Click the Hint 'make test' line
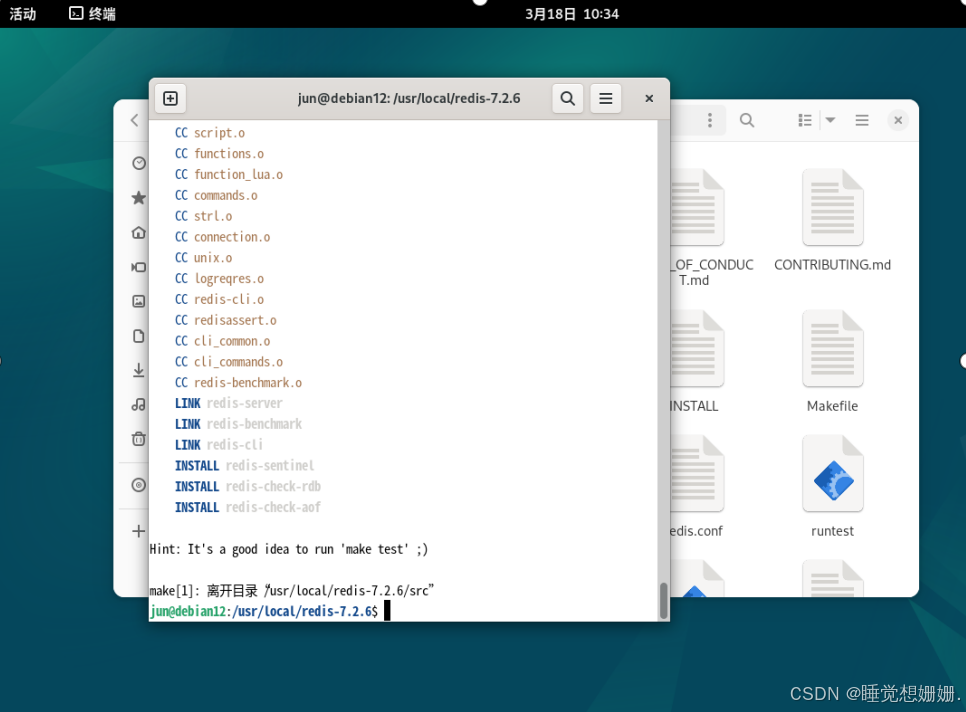Screen dimensions: 966x712 coord(289,549)
